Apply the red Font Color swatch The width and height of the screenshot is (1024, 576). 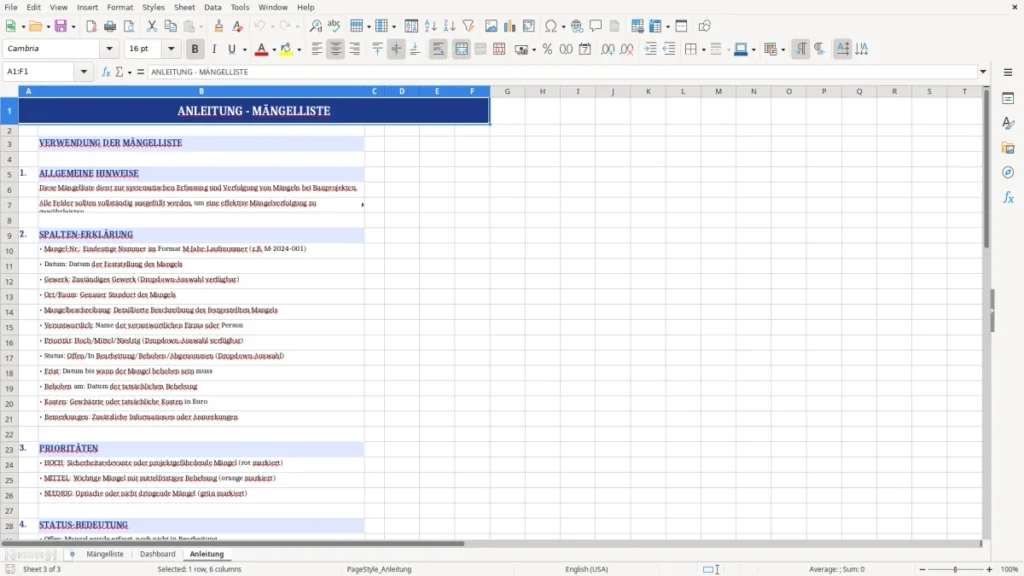[261, 50]
